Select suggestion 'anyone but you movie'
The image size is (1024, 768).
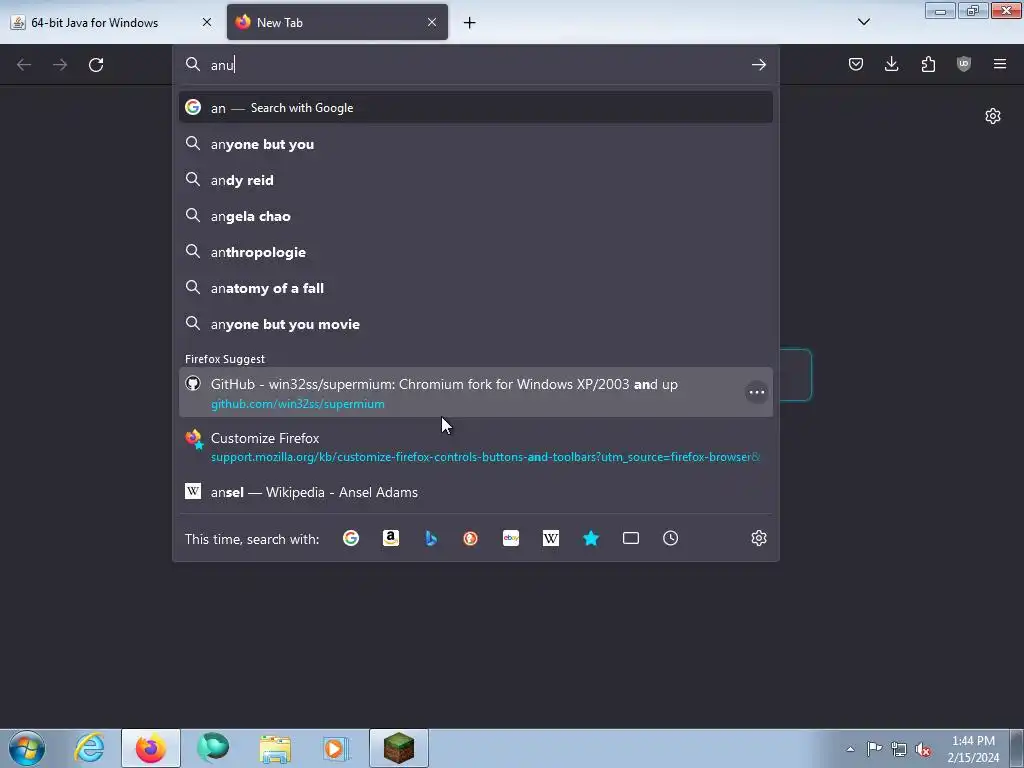point(475,324)
